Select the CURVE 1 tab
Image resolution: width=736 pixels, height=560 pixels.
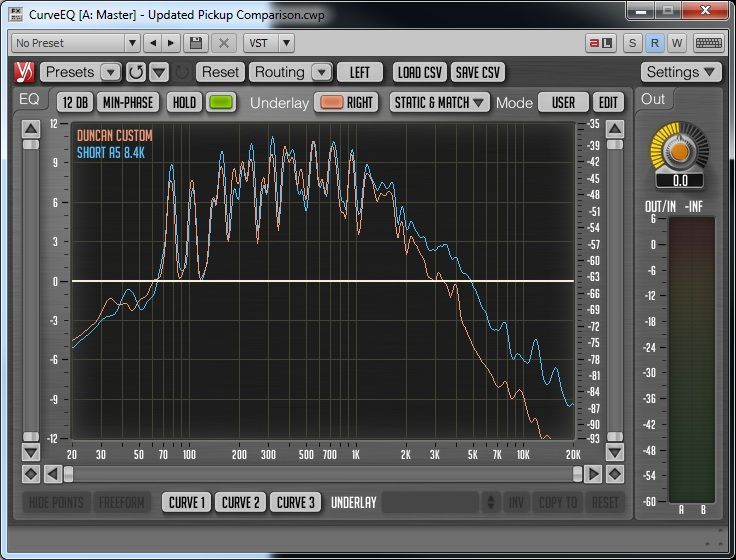point(186,503)
